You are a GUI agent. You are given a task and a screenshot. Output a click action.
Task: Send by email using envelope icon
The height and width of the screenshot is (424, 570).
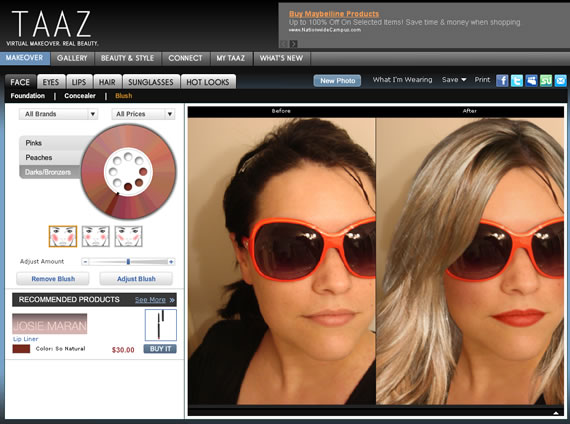click(x=560, y=80)
